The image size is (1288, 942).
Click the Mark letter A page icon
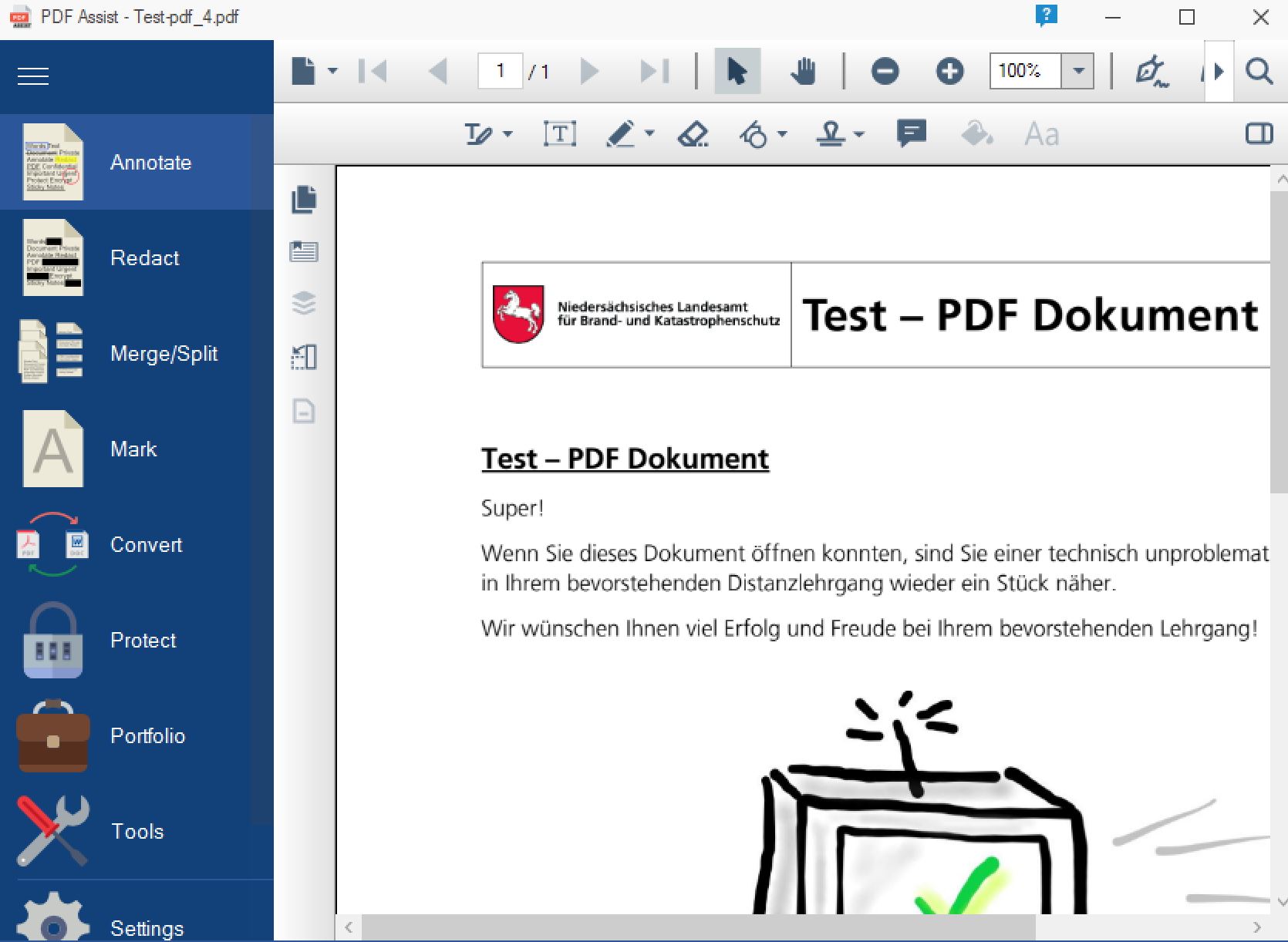tap(52, 449)
